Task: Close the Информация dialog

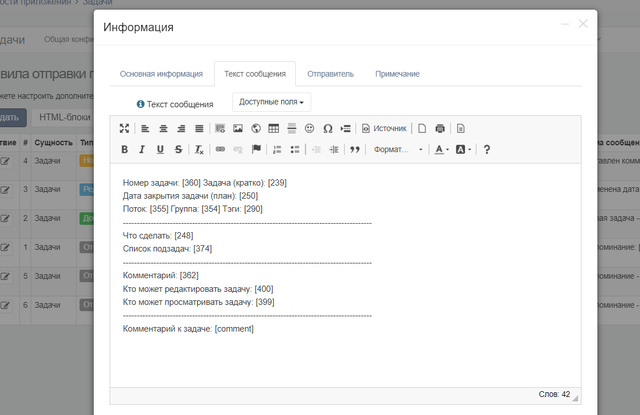Action: pyautogui.click(x=583, y=24)
